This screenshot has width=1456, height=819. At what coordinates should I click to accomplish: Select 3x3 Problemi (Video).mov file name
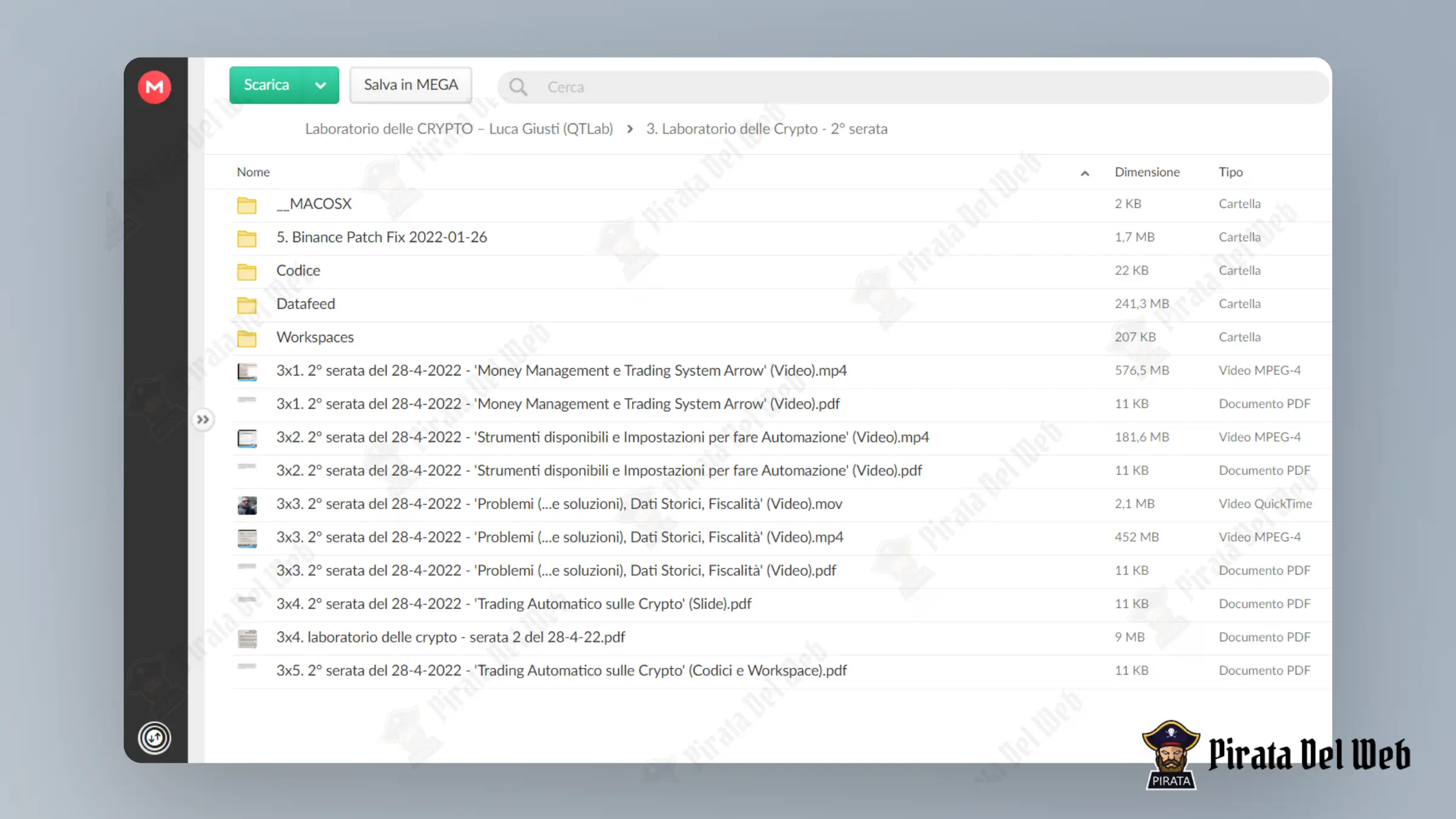coord(559,504)
